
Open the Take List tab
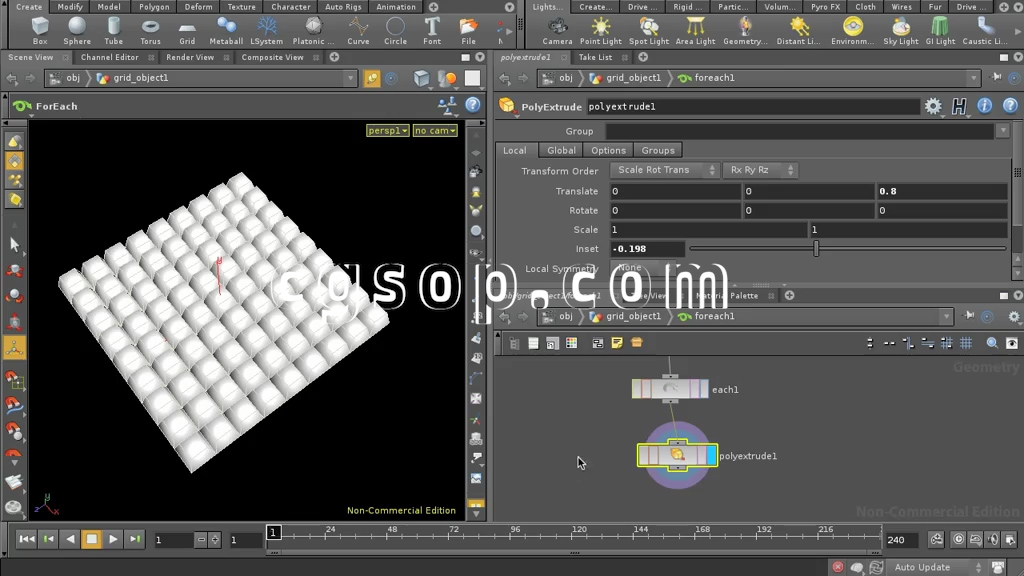595,57
